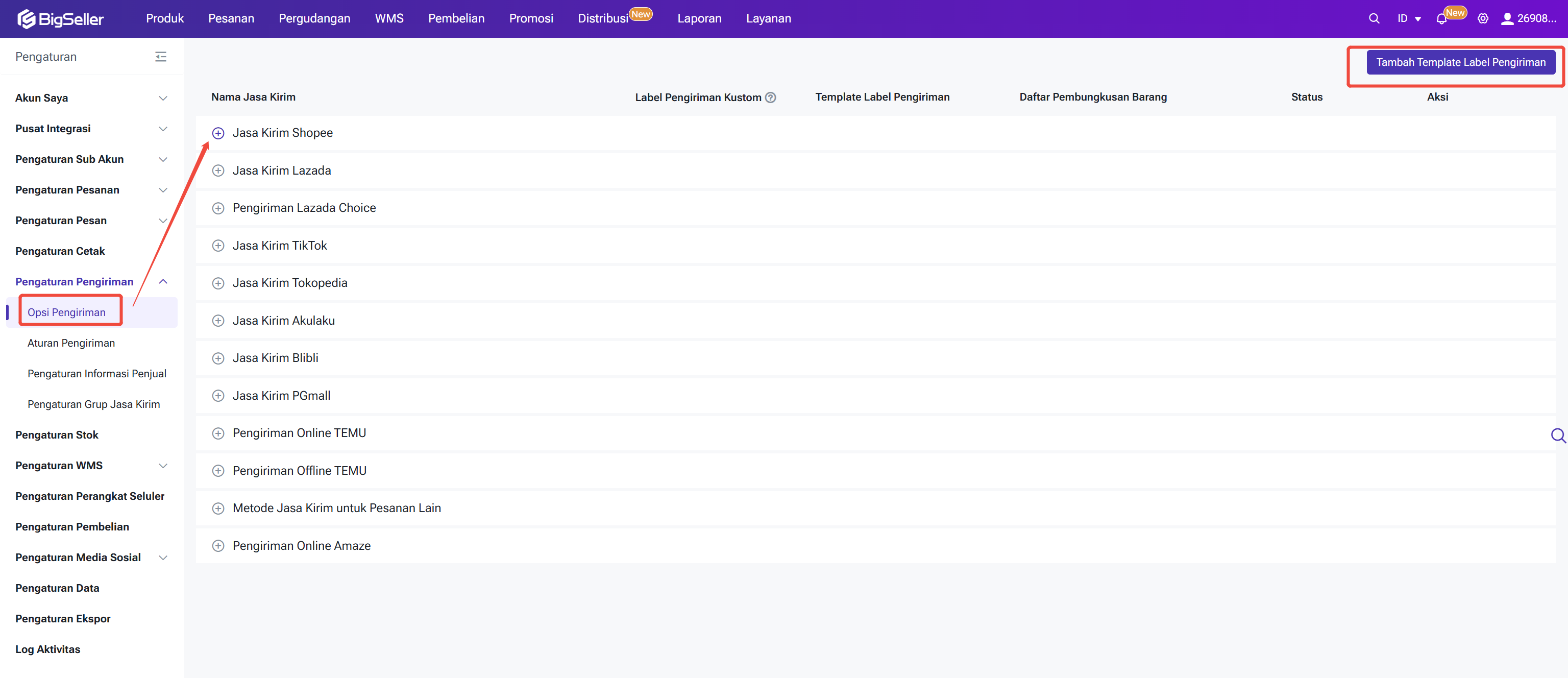This screenshot has height=678, width=1568.
Task: Expand Jasa Kirim Shopee row
Action: pyautogui.click(x=218, y=133)
